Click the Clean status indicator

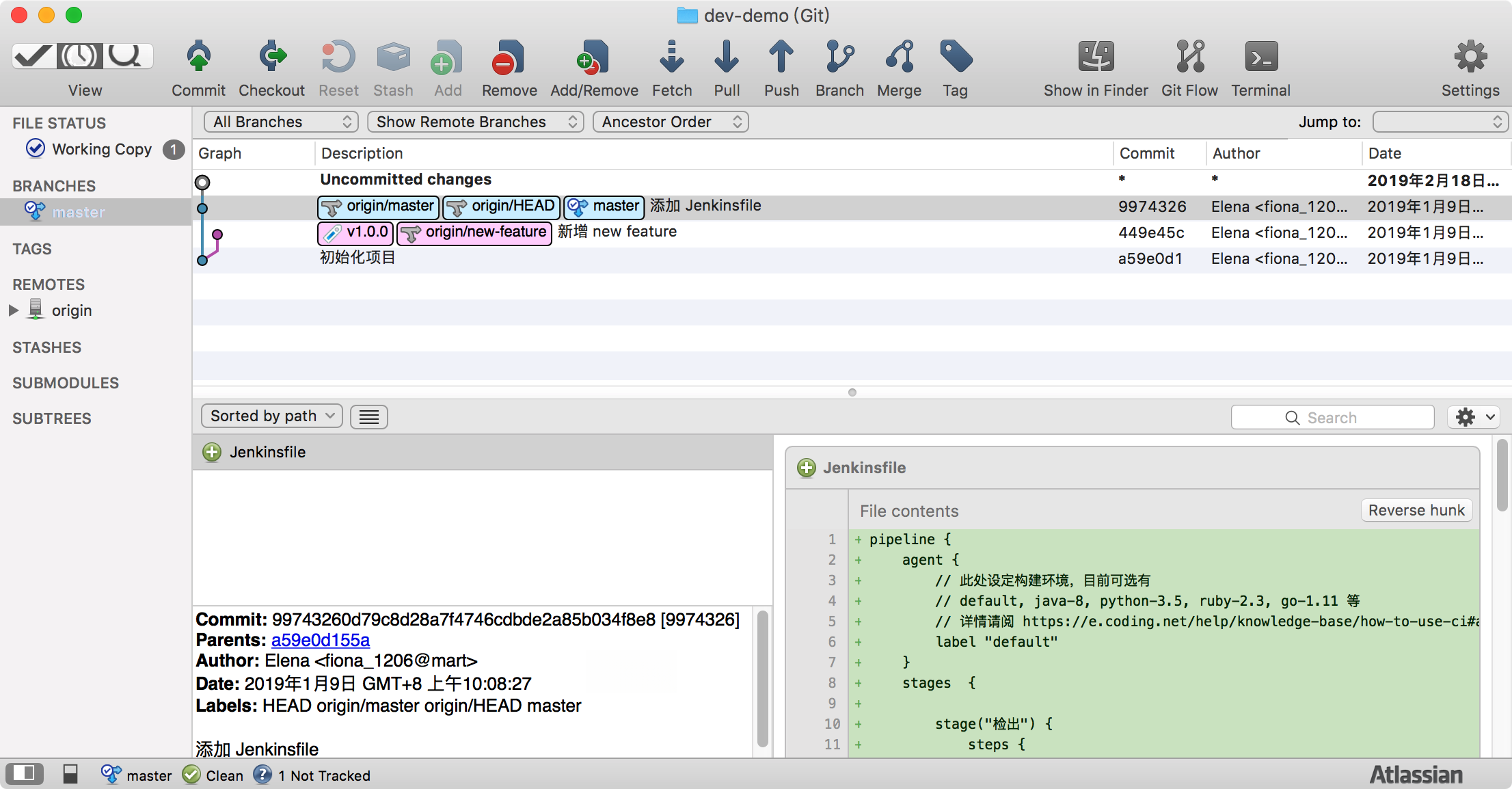coord(213,775)
